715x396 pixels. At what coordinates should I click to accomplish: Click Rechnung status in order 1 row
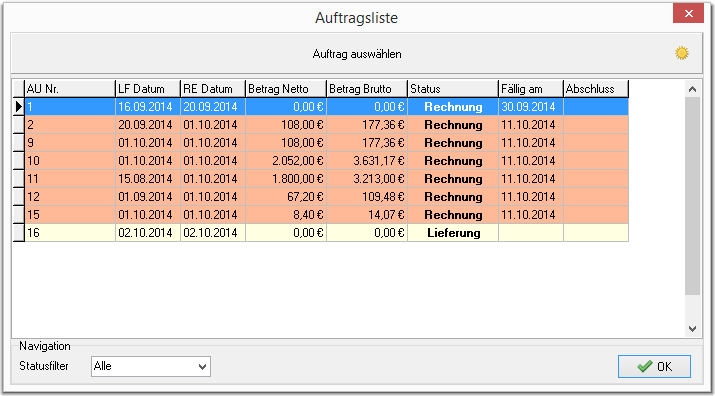[x=453, y=107]
